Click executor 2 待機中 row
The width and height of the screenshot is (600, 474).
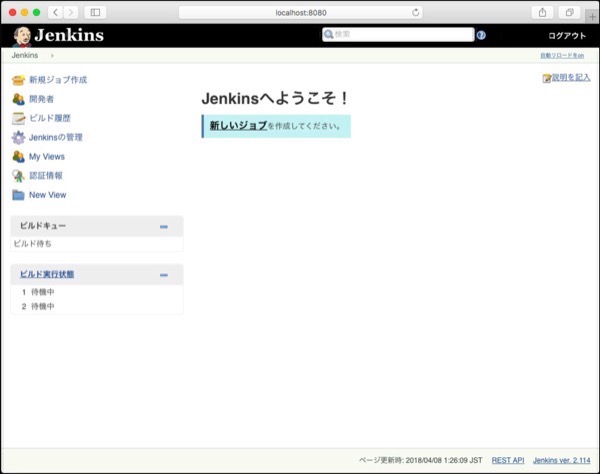click(96, 306)
